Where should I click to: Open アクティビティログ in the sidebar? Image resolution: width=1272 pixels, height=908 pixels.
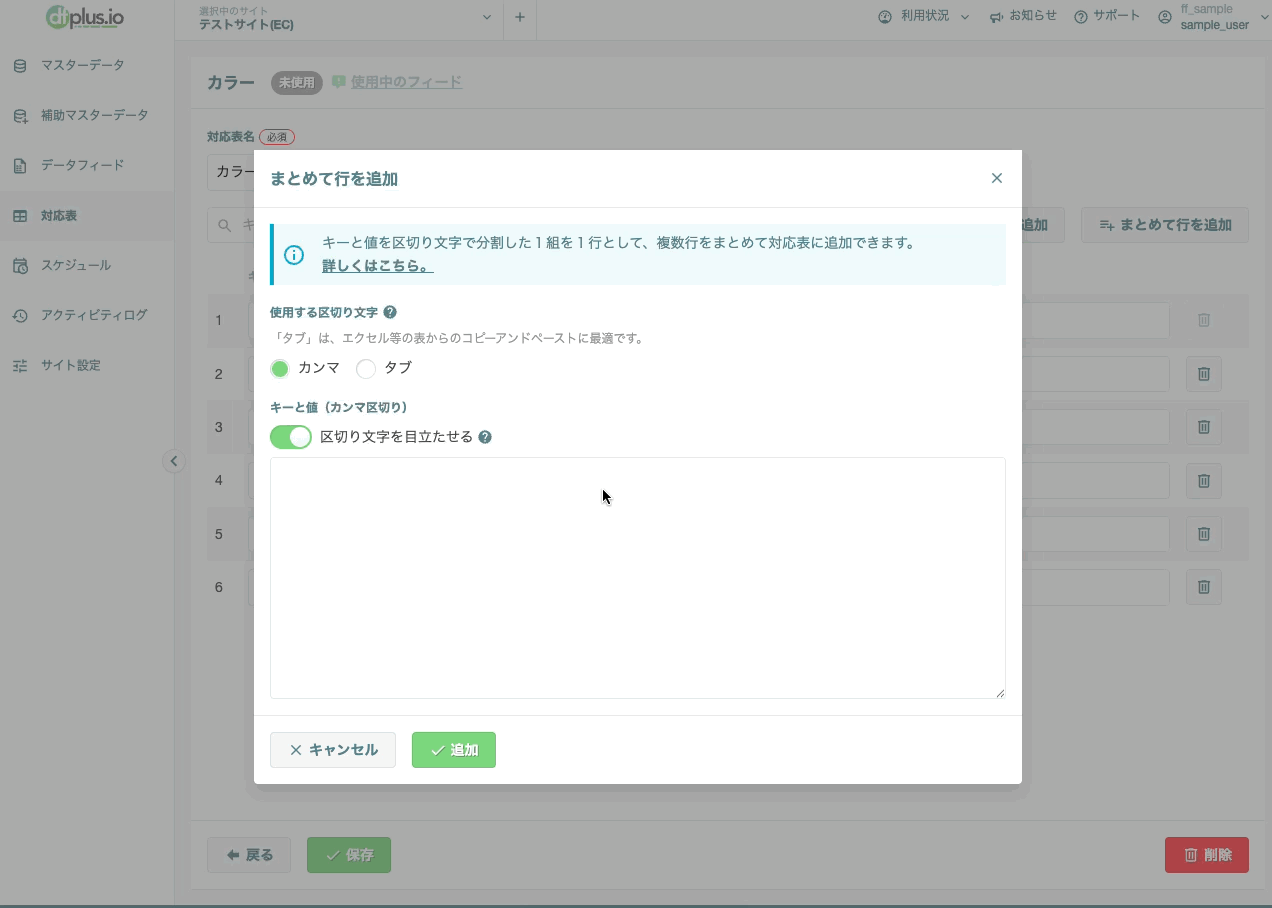coord(87,315)
